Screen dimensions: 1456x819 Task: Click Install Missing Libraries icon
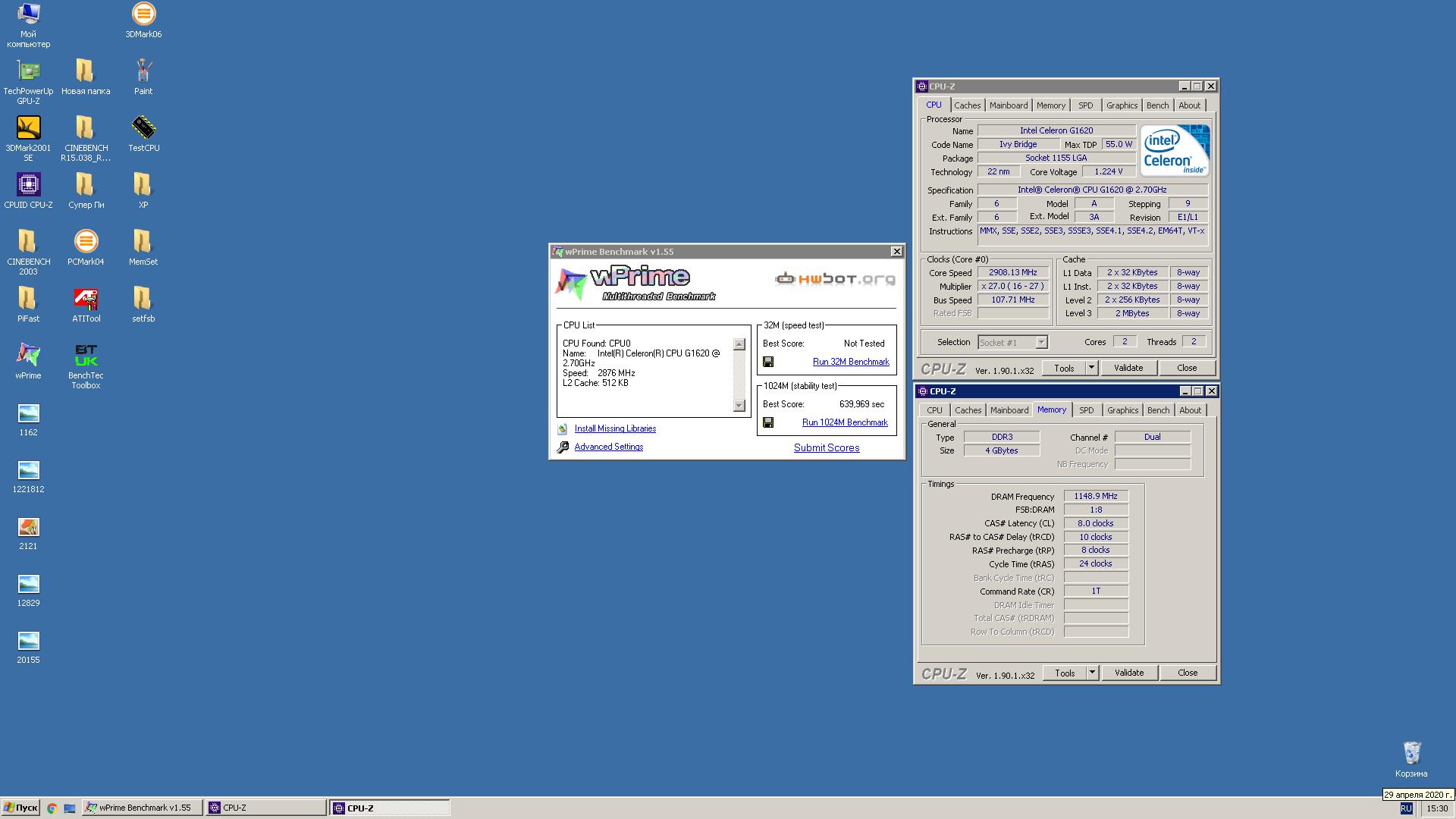[563, 428]
